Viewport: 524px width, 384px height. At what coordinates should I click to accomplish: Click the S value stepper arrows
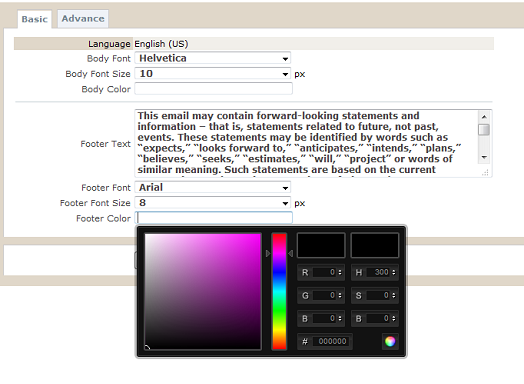394,295
